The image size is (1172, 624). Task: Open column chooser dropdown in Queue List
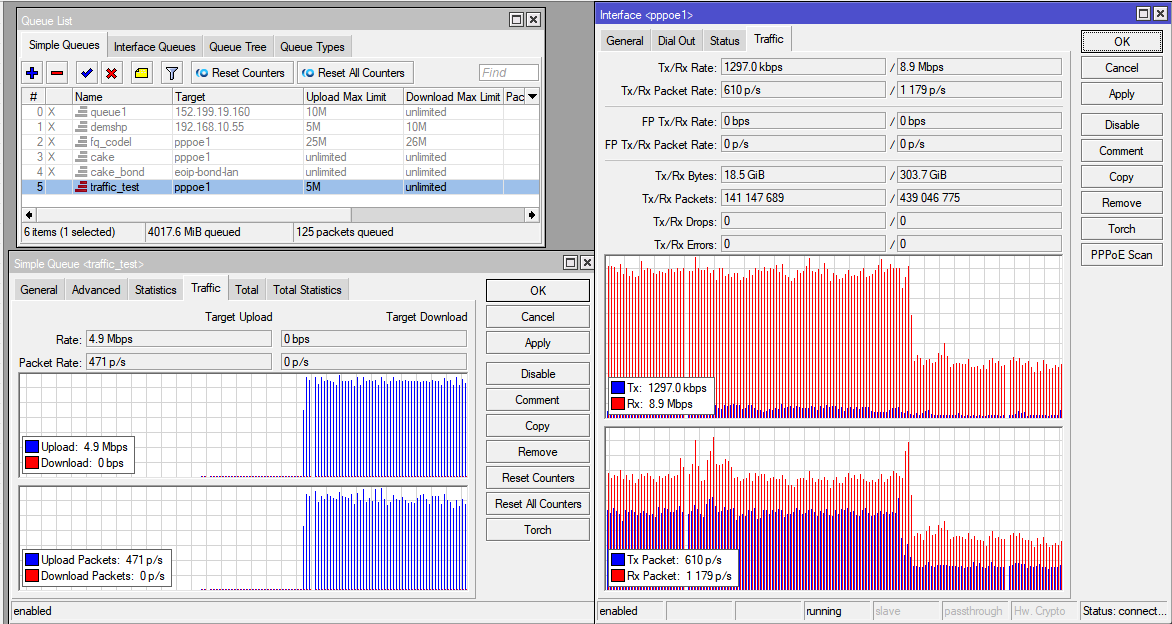[x=532, y=97]
